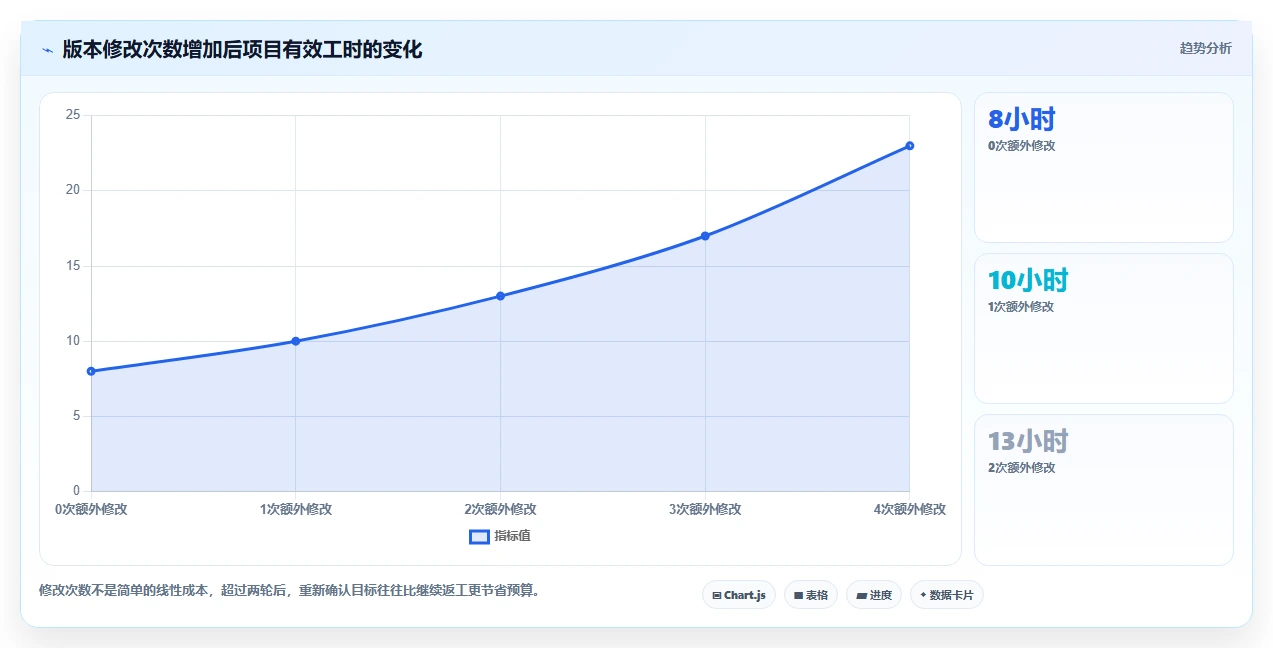Click the footnote text starting with 修改次数不是简单的线性成本
The image size is (1273, 648).
(x=292, y=590)
